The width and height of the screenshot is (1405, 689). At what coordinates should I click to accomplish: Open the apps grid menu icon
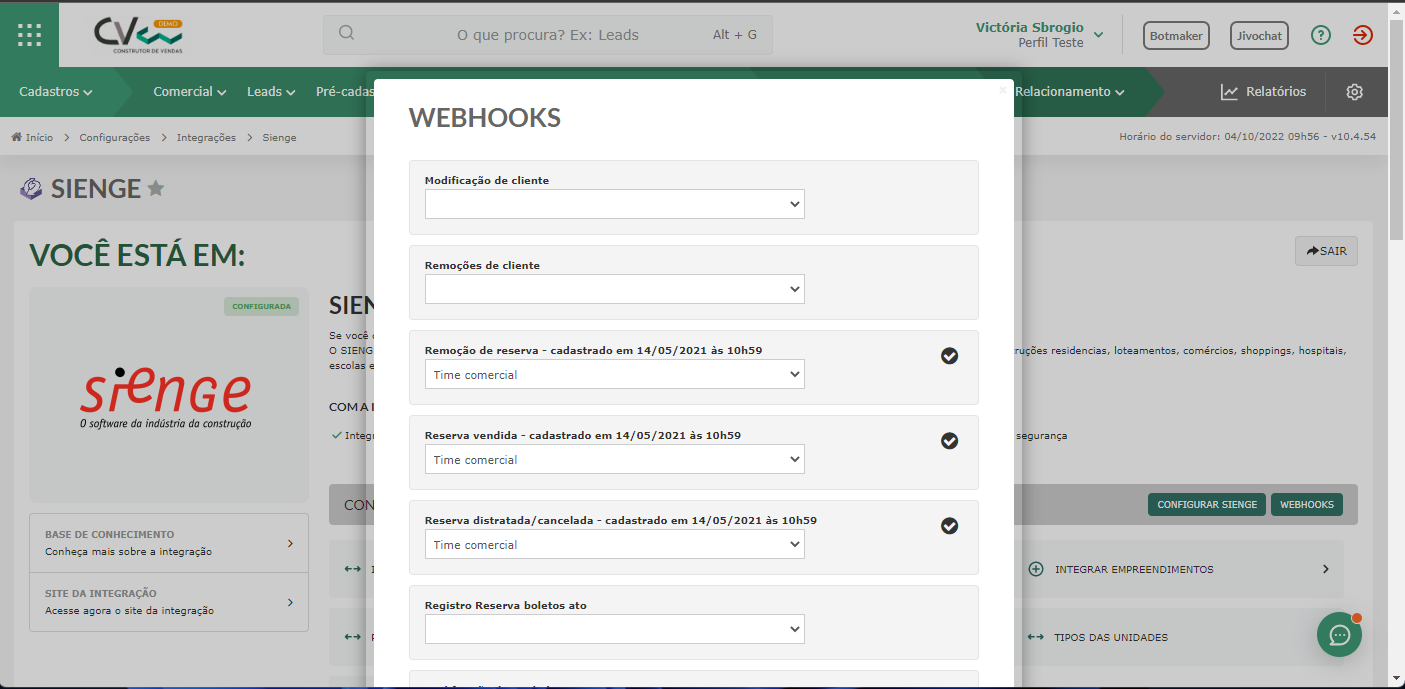(30, 35)
